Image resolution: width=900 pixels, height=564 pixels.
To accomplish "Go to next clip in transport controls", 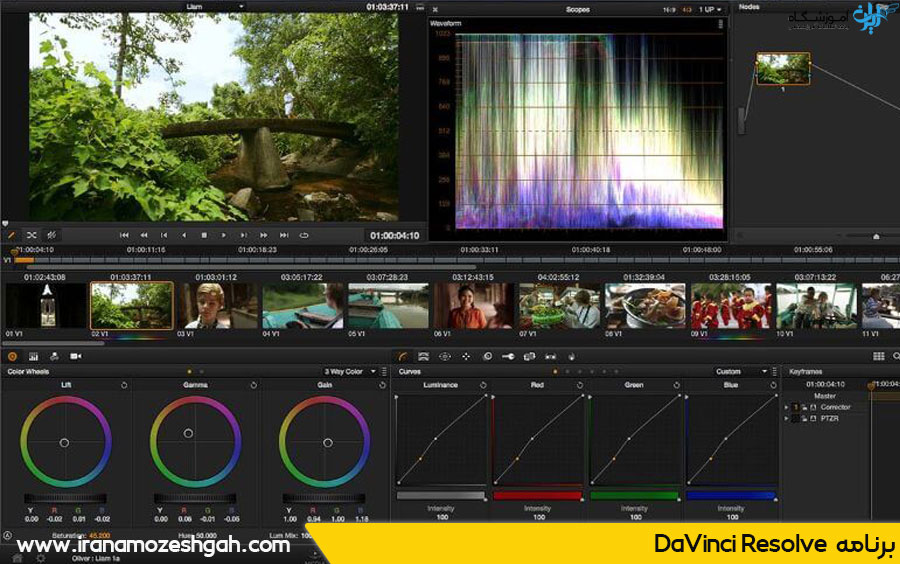I will click(244, 235).
